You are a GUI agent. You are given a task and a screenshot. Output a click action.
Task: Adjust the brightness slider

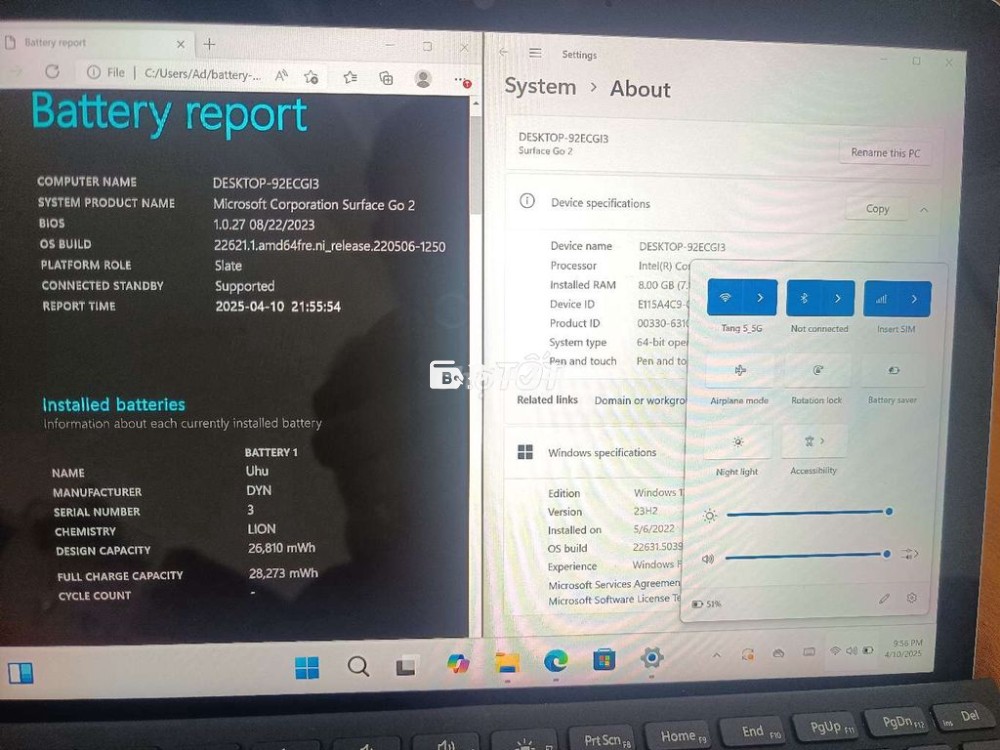[809, 512]
